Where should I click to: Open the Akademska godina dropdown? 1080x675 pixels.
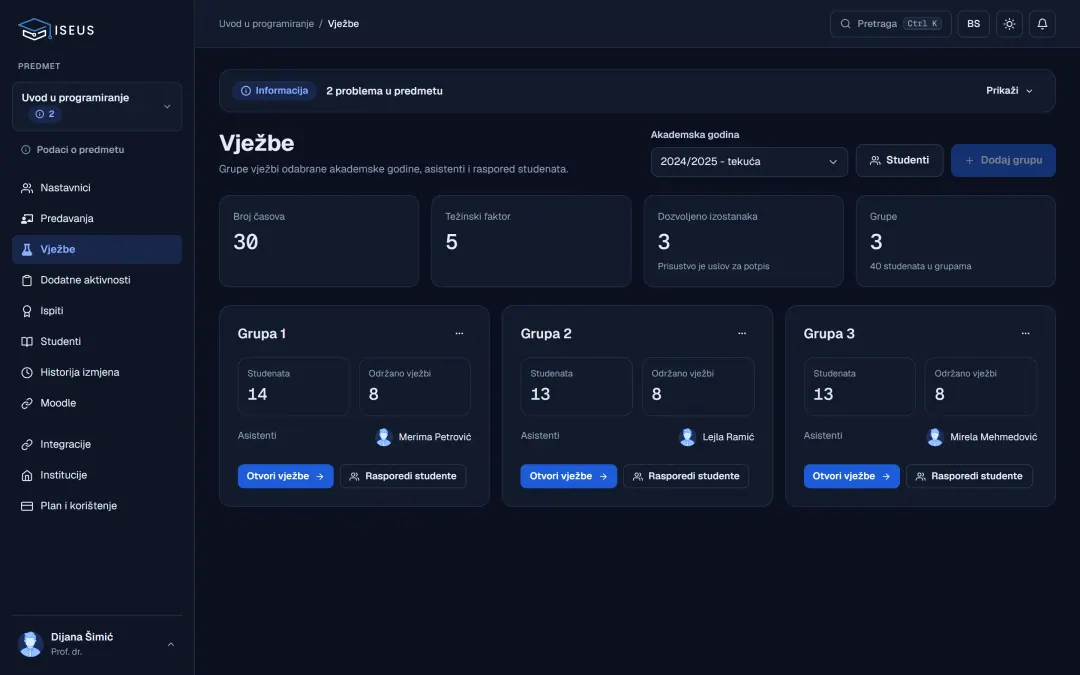[749, 162]
